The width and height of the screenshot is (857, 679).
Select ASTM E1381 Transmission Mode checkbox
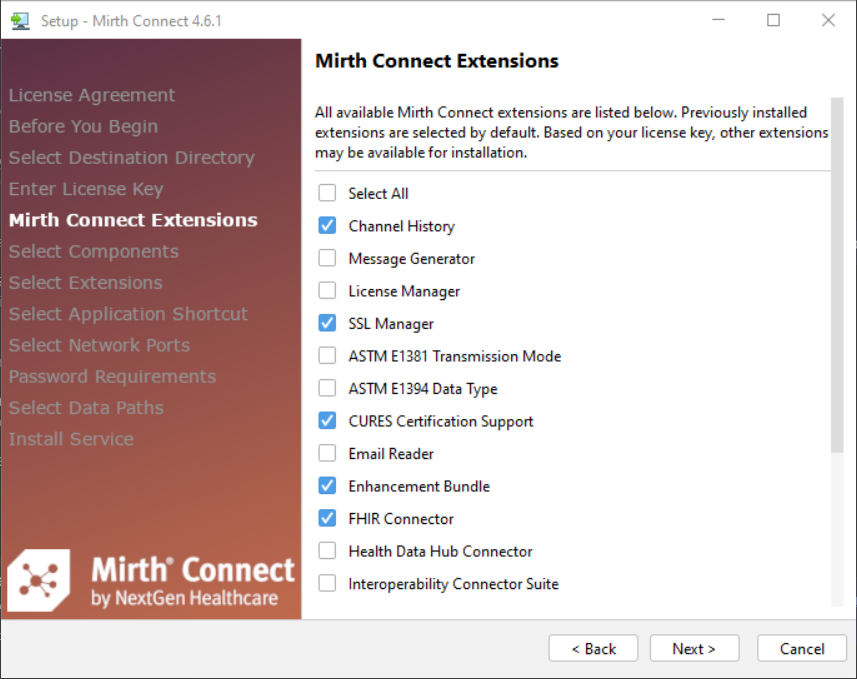(x=327, y=356)
